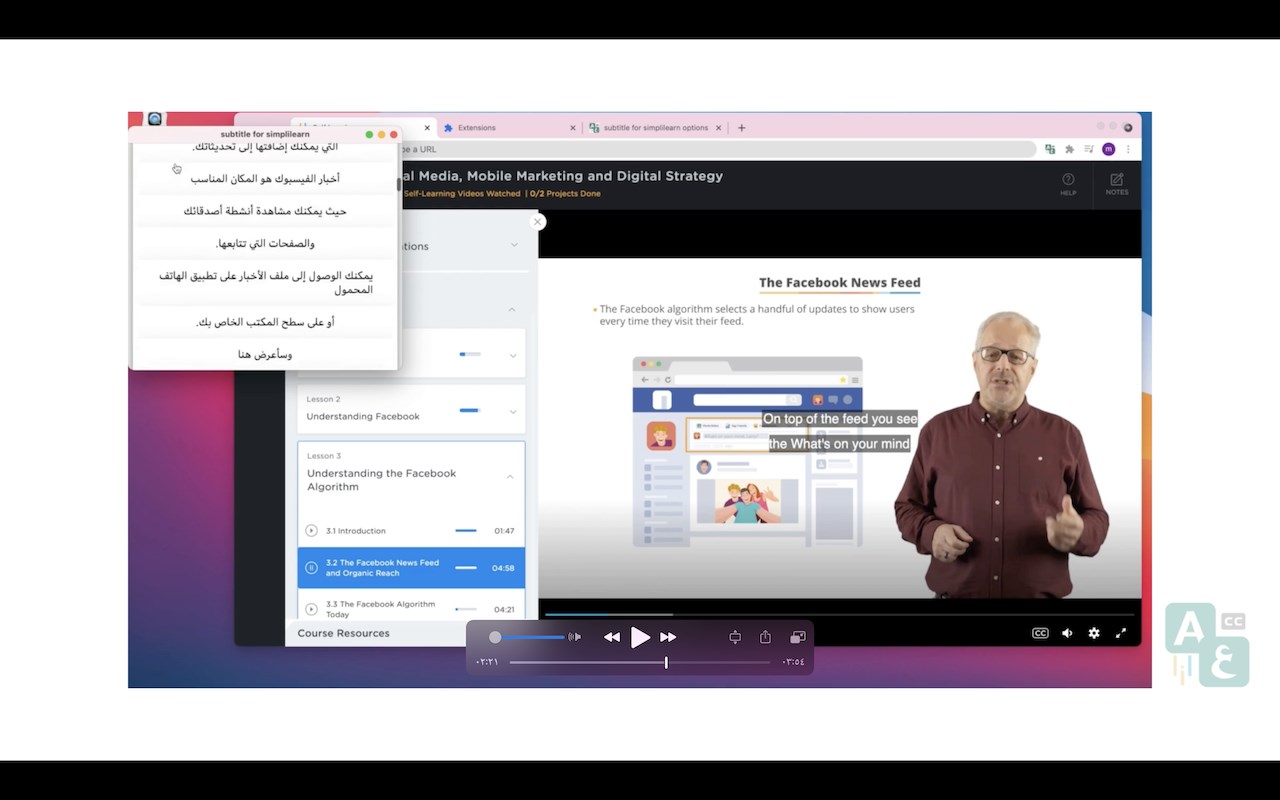The image size is (1280, 800).
Task: Select subtitle line 'أو على سطح المكتب الخاص بك.'
Action: [265, 322]
